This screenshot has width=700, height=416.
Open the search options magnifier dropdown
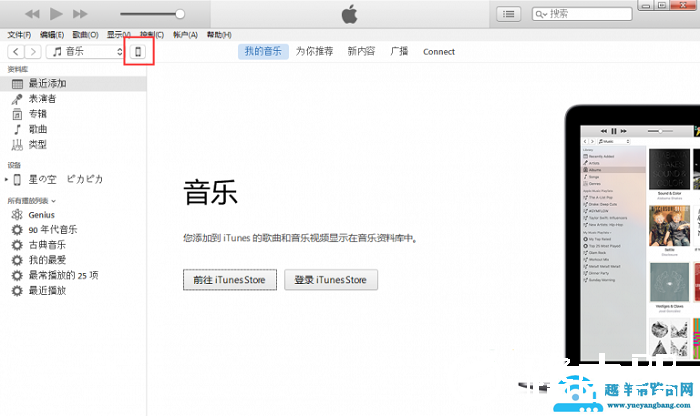tap(541, 14)
